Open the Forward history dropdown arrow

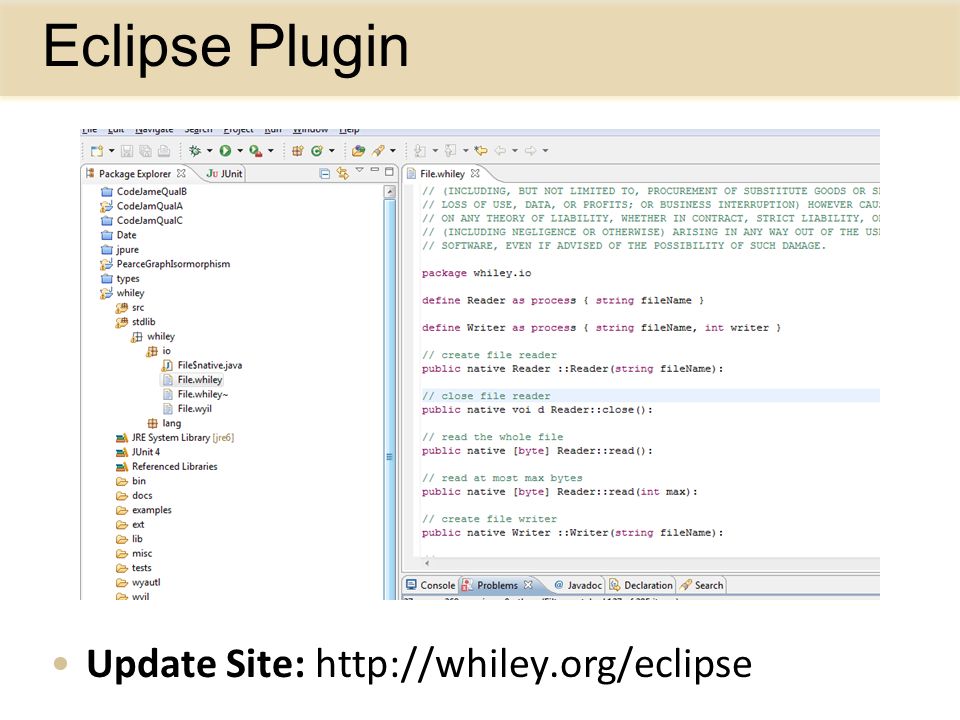[545, 151]
